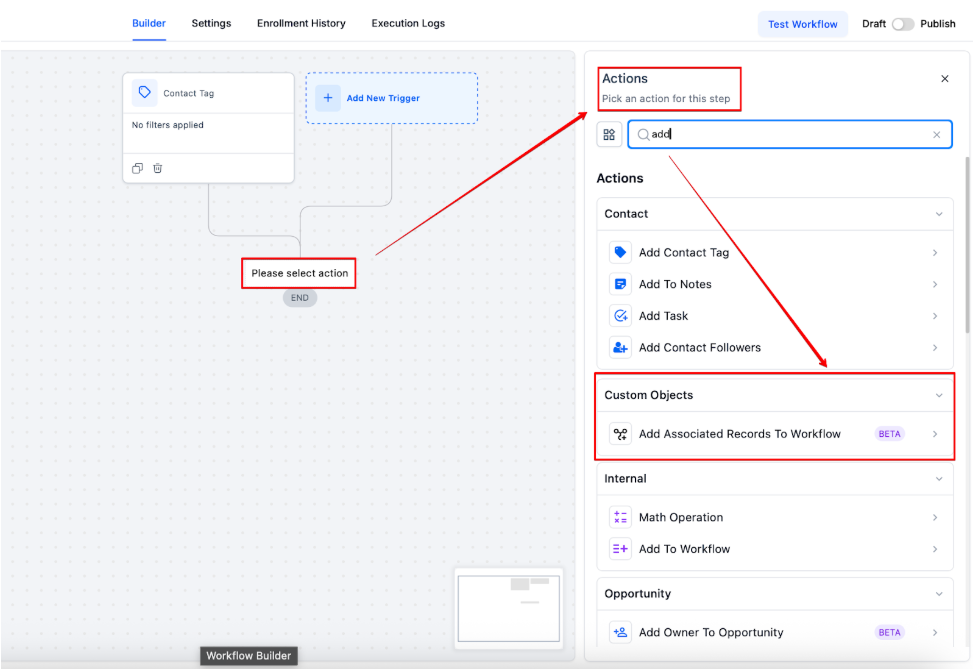Delete the Contact Tag trigger
This screenshot has width=973, height=671.
click(x=158, y=169)
